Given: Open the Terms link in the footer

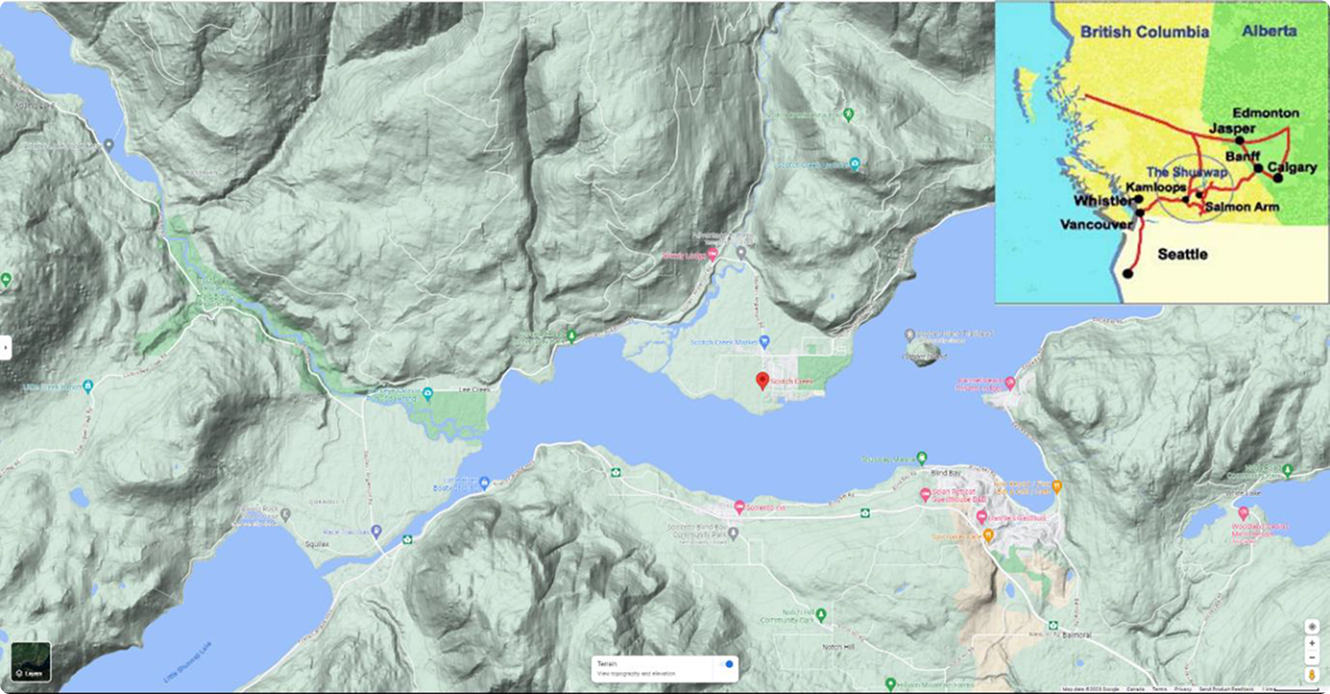Looking at the screenshot, I should 1159,689.
